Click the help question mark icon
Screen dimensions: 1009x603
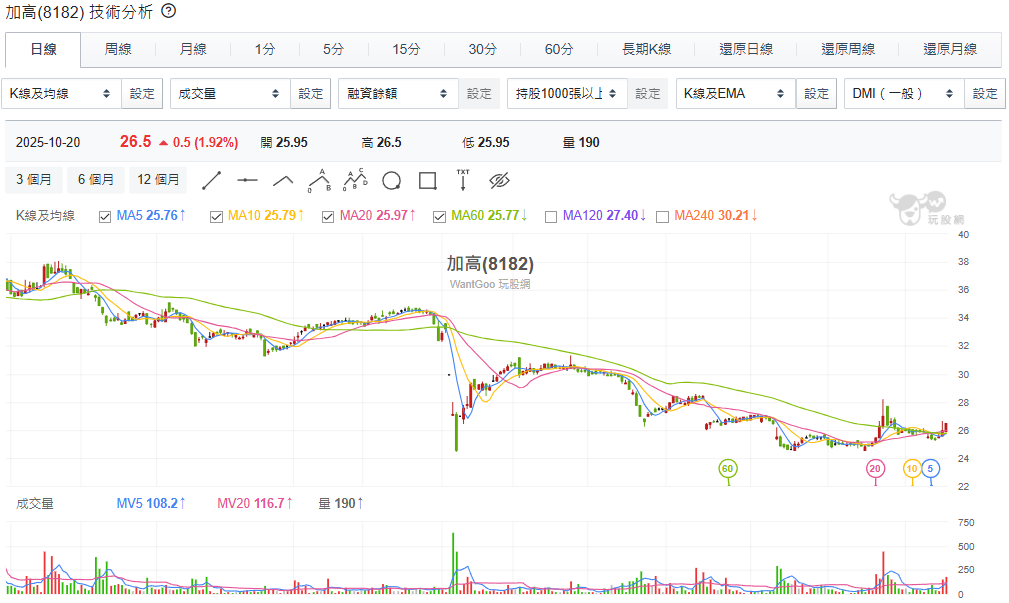[x=168, y=11]
